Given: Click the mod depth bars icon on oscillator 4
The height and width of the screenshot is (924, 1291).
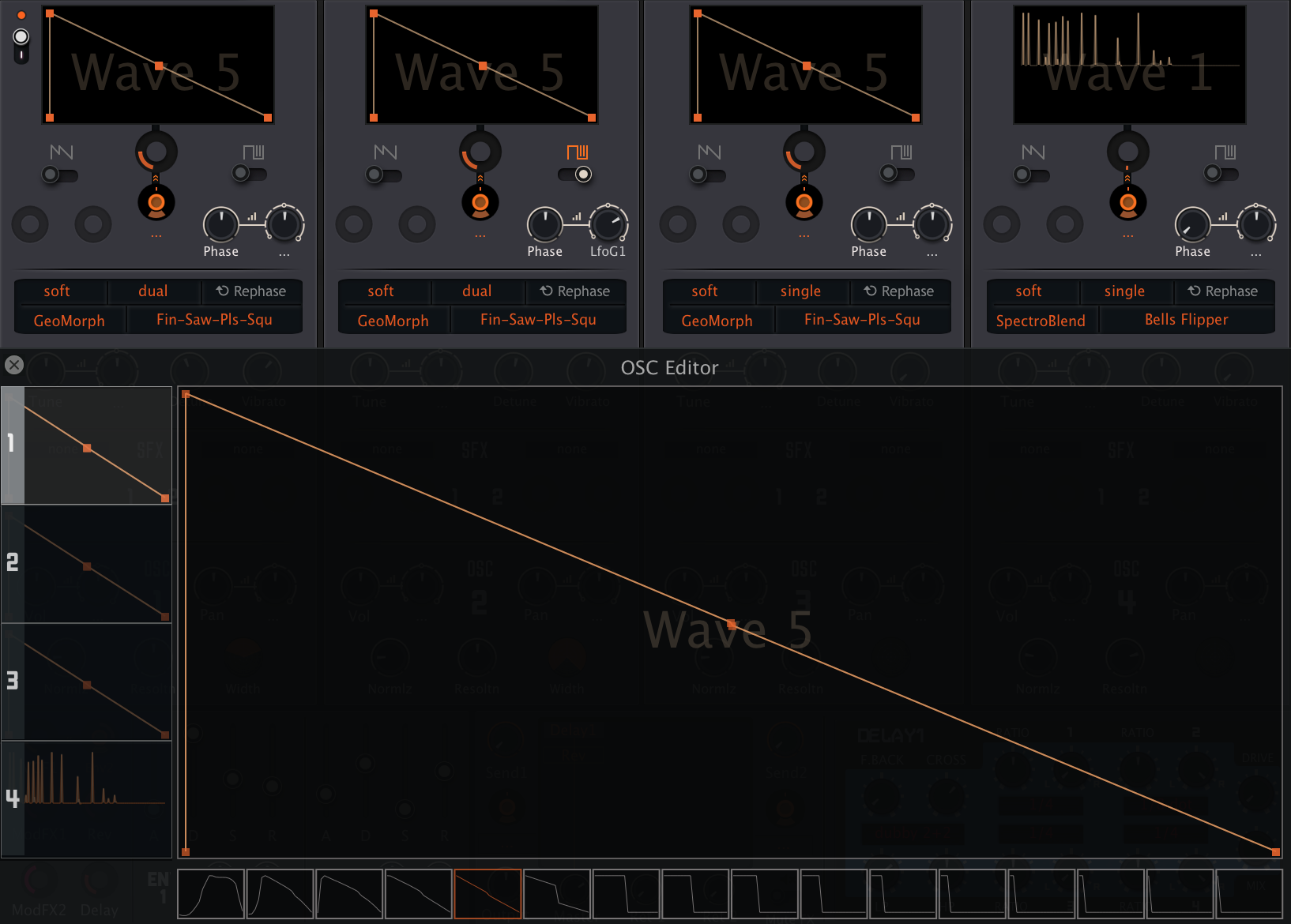Looking at the screenshot, I should [1223, 216].
